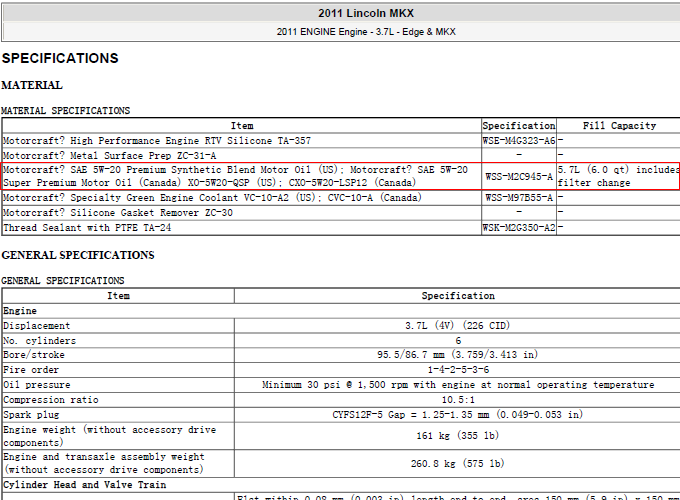Image resolution: width=680 pixels, height=500 pixels.
Task: Click the 'Minimum 30 psi @ 1,500 rpm' value
Action: tap(458, 385)
